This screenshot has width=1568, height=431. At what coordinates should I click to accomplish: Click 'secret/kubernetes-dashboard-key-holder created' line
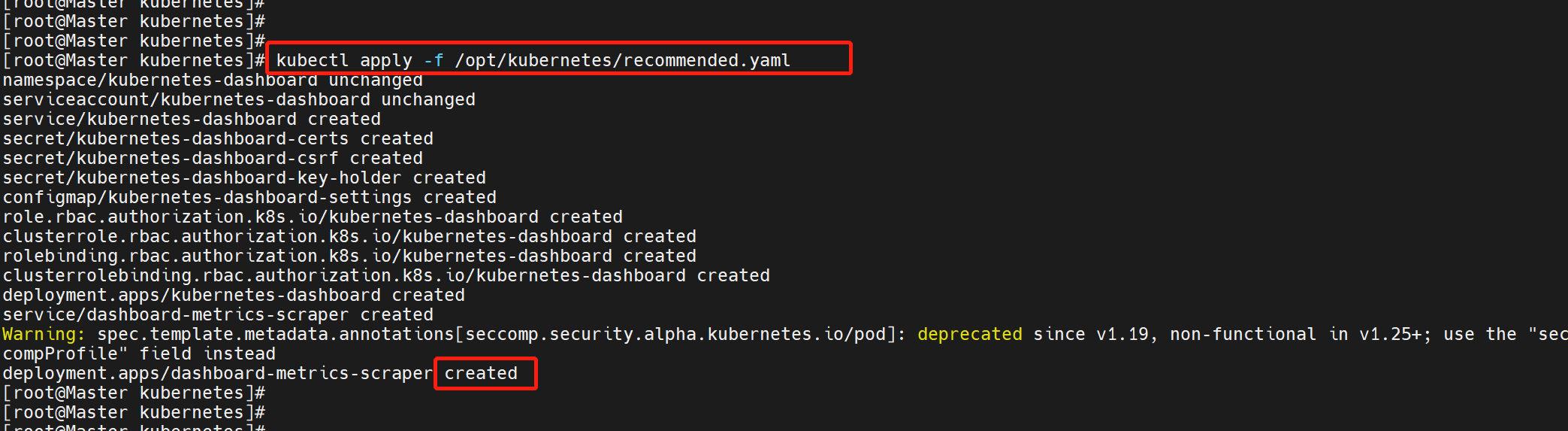click(244, 178)
